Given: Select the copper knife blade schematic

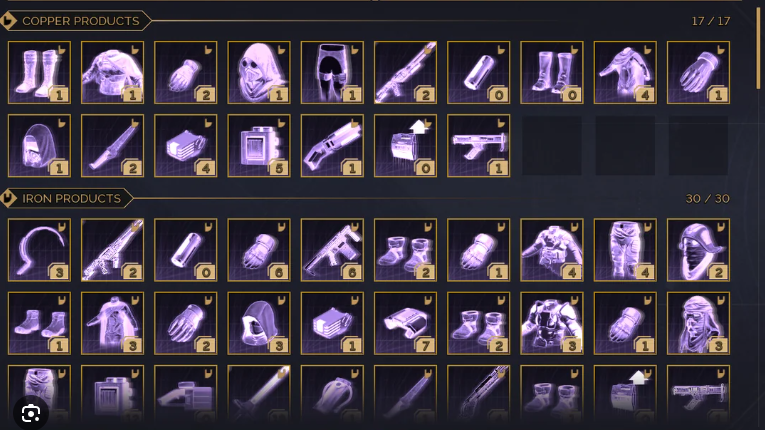Looking at the screenshot, I should pyautogui.click(x=113, y=145).
